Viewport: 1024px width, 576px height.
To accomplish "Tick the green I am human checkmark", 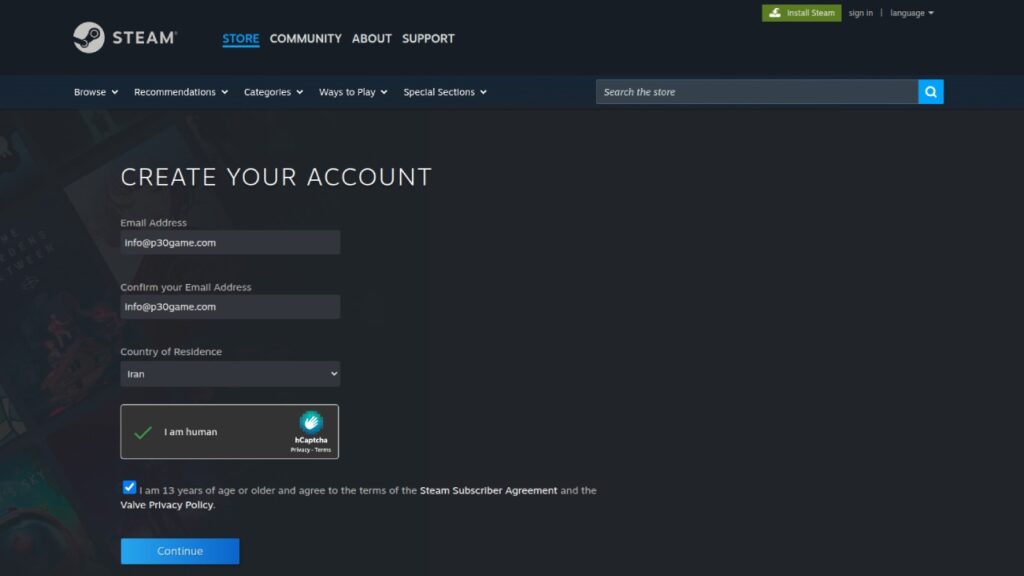I will point(142,432).
